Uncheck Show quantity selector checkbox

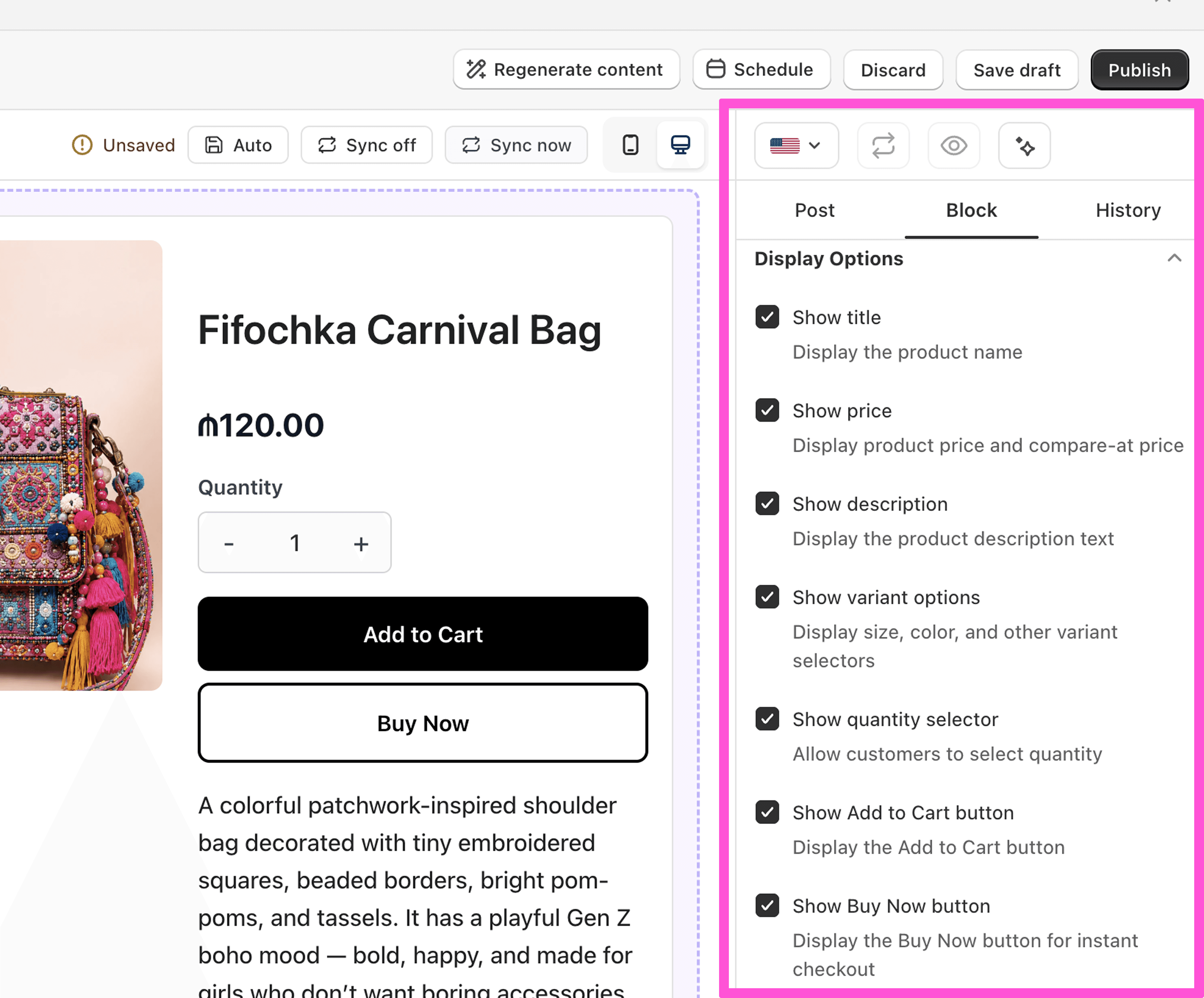point(767,720)
